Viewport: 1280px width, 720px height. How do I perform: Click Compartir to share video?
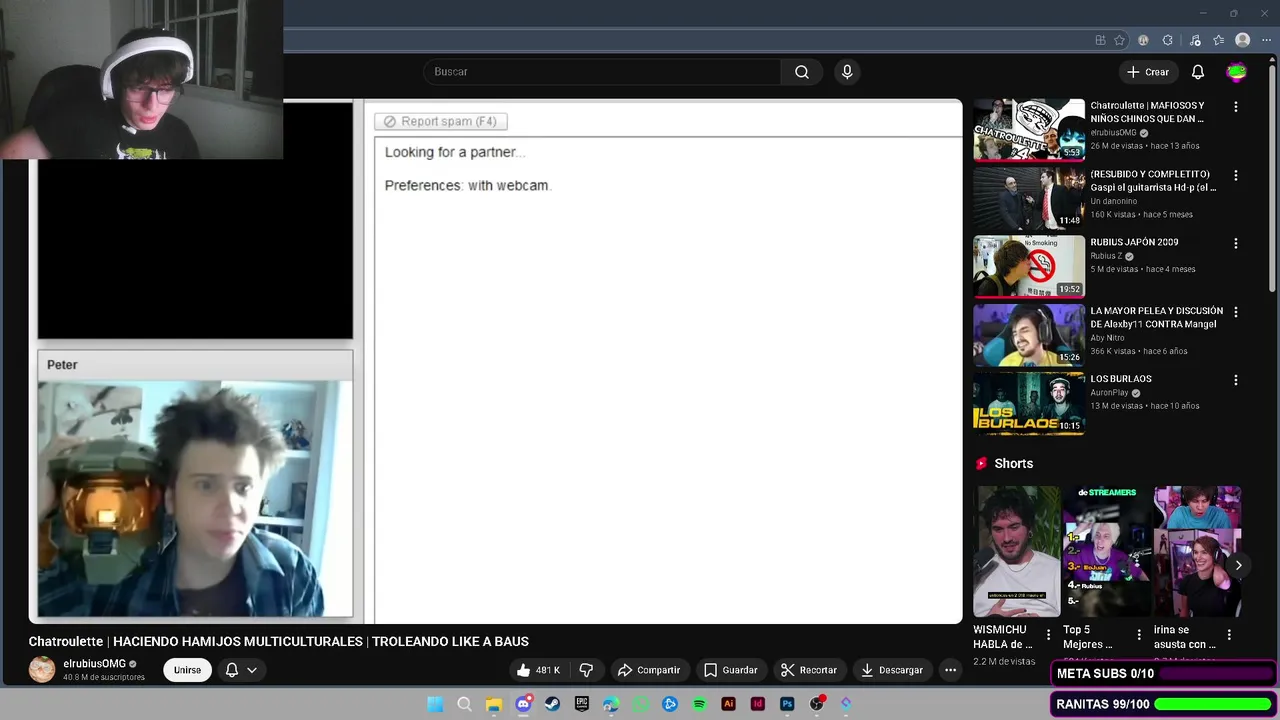(649, 670)
